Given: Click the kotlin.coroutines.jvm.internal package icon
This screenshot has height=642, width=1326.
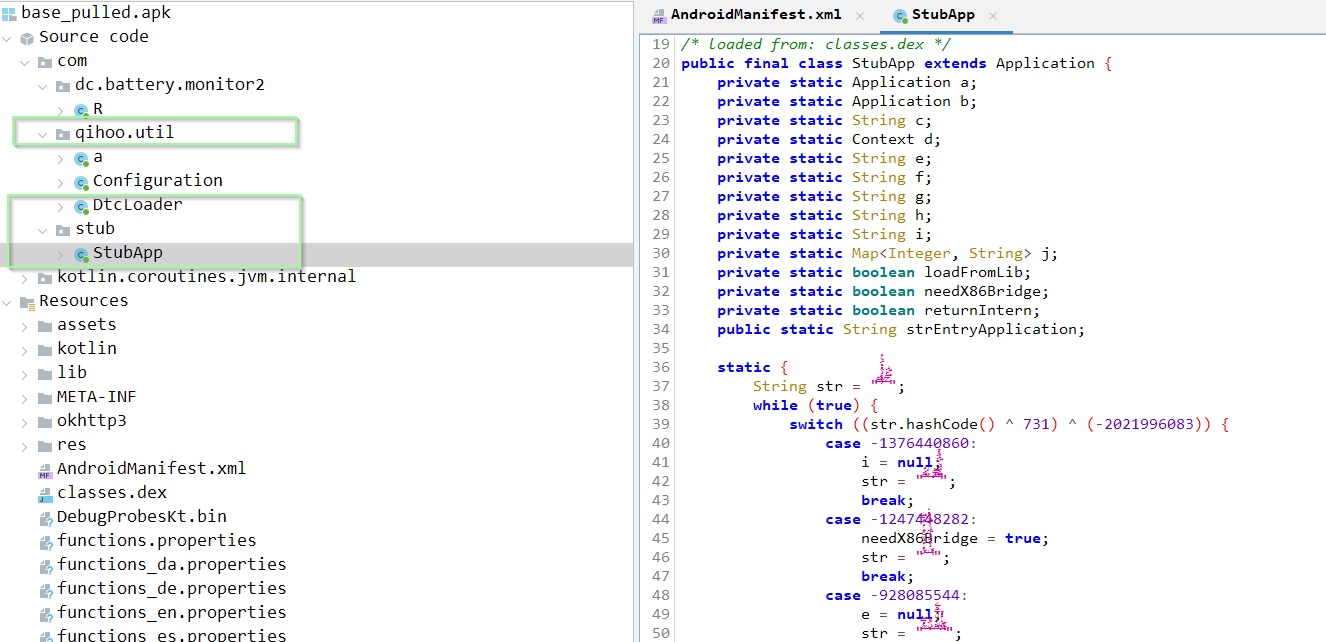Looking at the screenshot, I should pyautogui.click(x=45, y=278).
